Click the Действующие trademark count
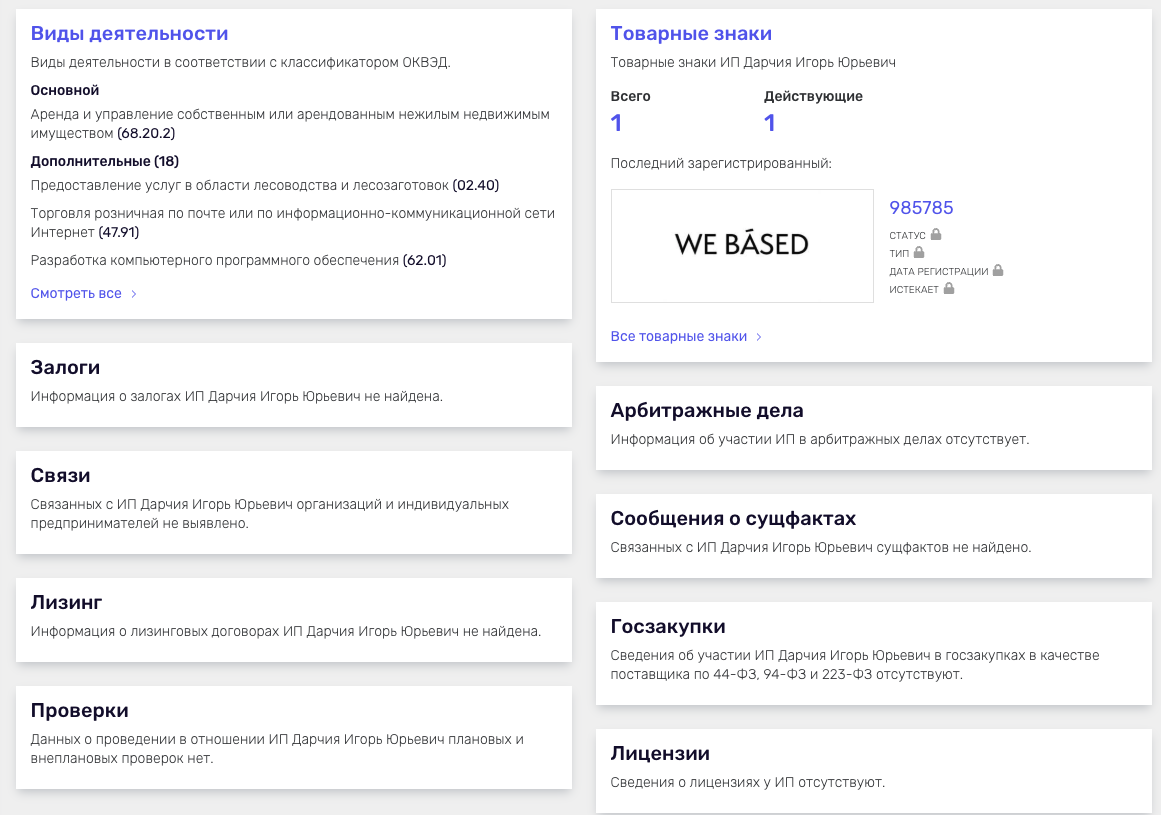Viewport: 1161px width, 815px height. 770,123
